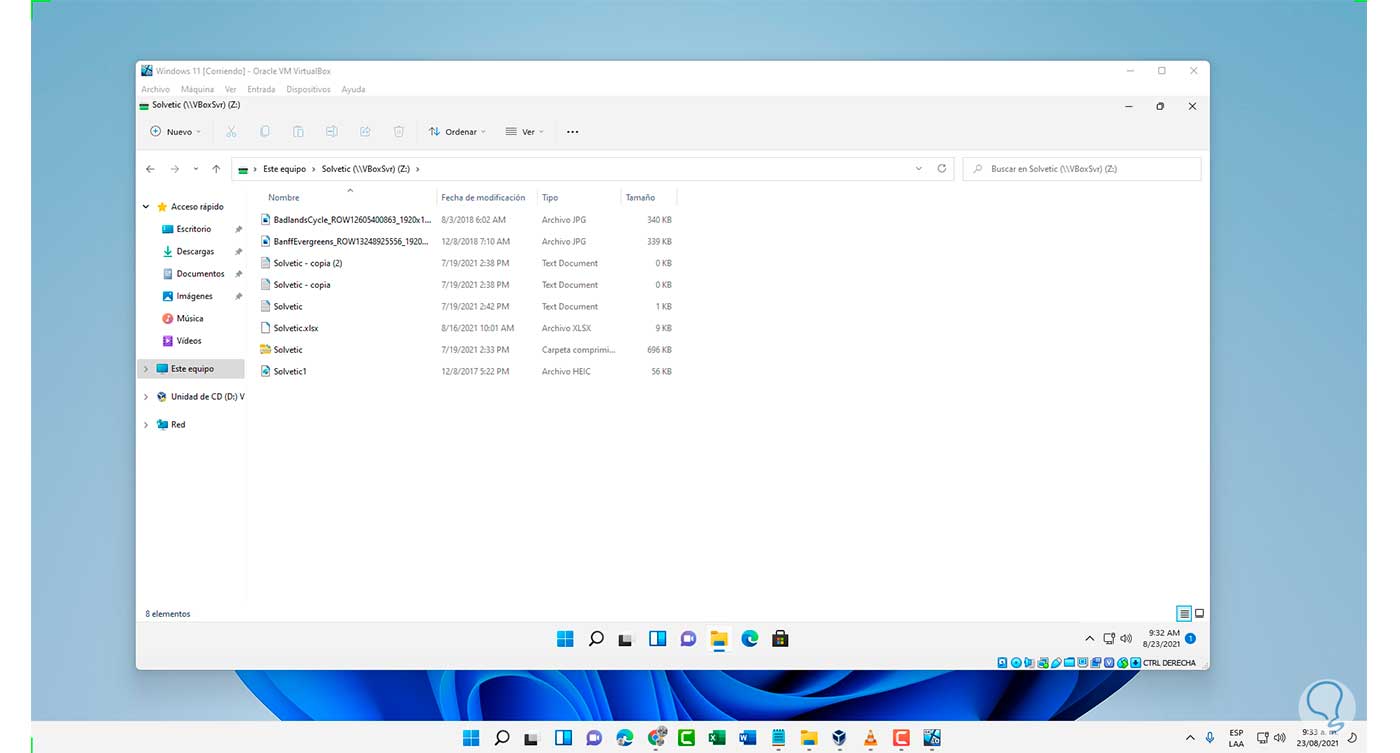Open Microsoft Store in the VM taskbar
This screenshot has width=1400, height=753.
click(780, 639)
